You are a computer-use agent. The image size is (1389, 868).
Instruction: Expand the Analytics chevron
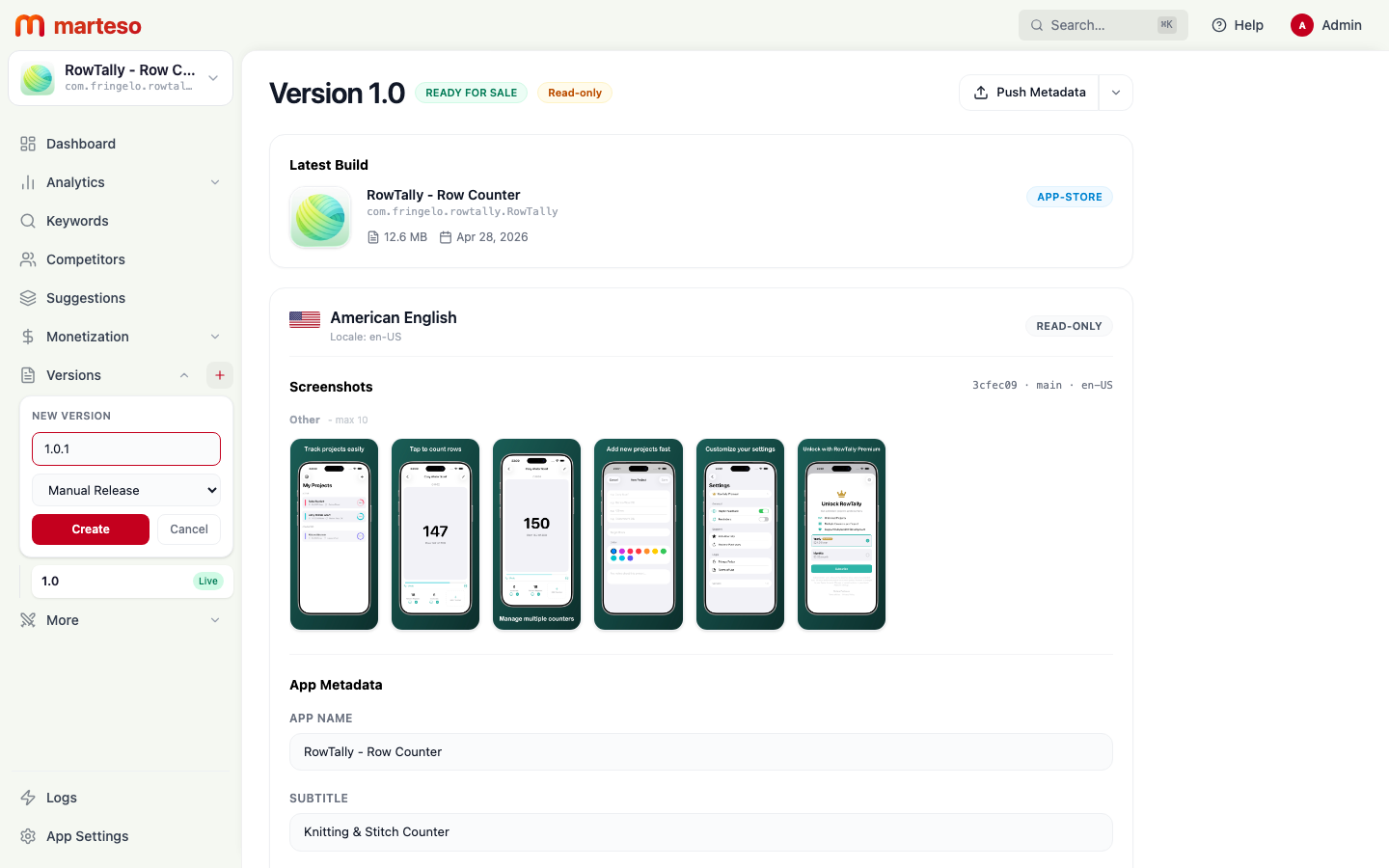click(x=215, y=182)
